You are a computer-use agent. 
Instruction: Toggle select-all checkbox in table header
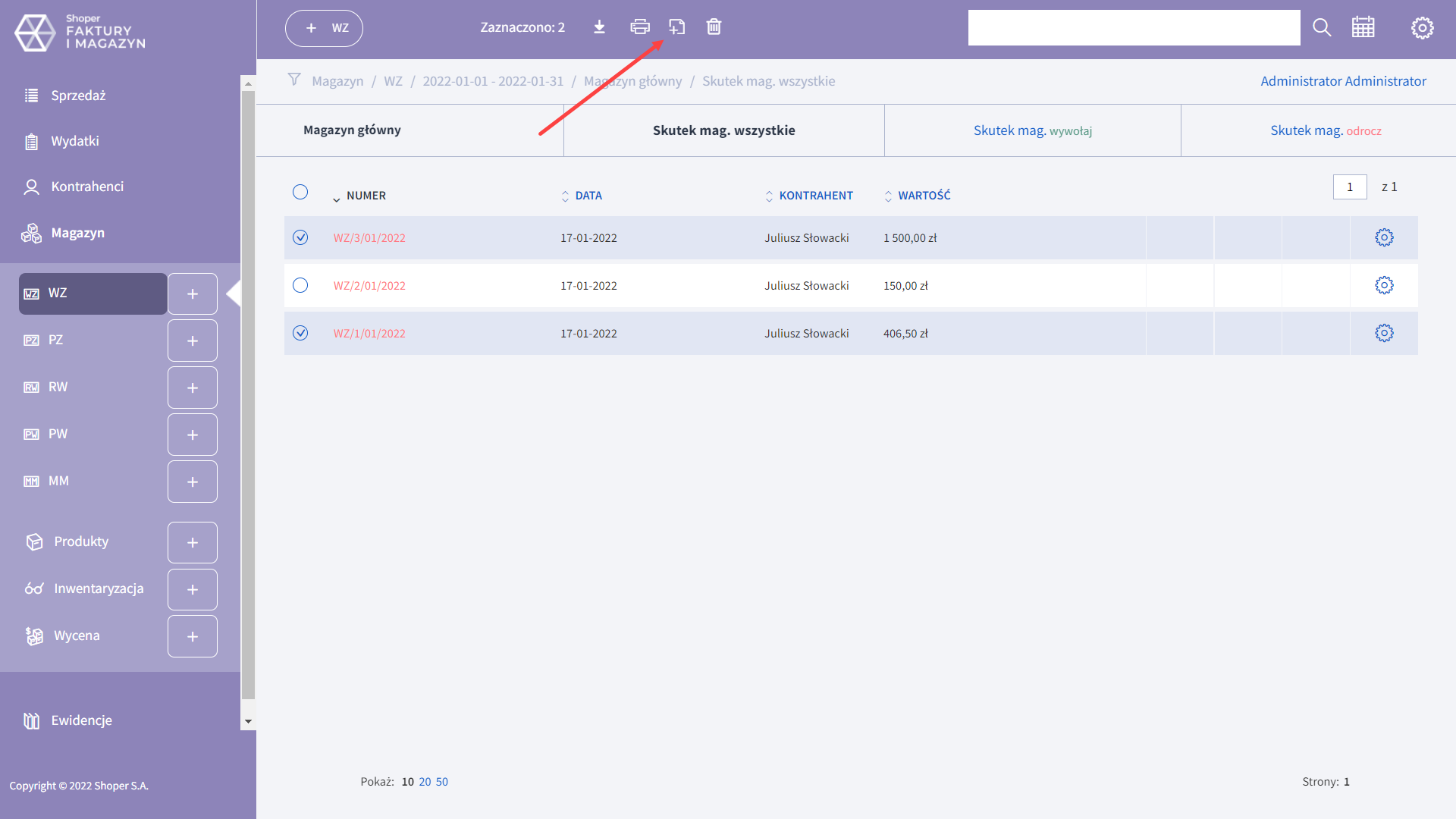(300, 192)
